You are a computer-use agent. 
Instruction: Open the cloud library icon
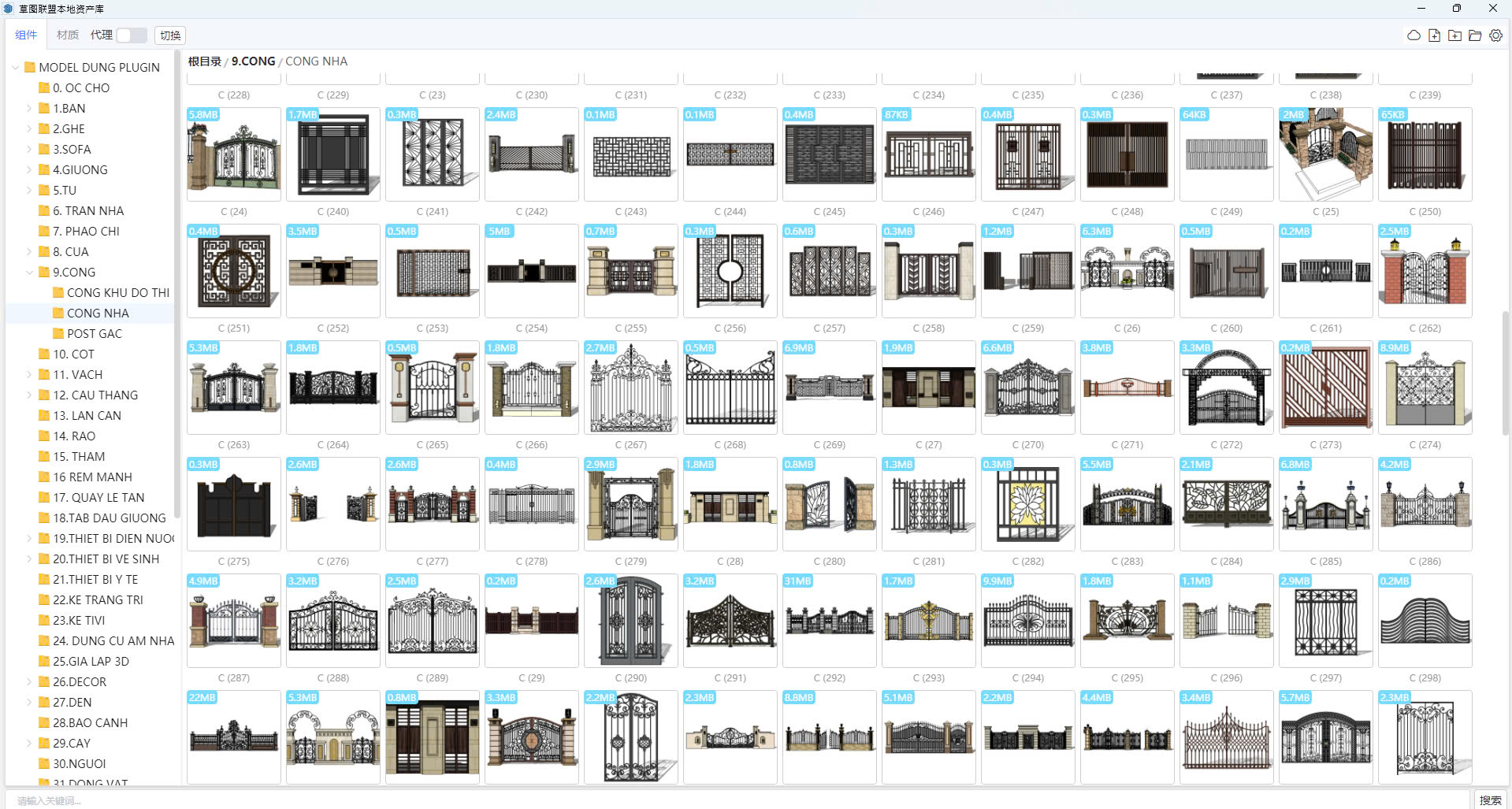tap(1414, 35)
